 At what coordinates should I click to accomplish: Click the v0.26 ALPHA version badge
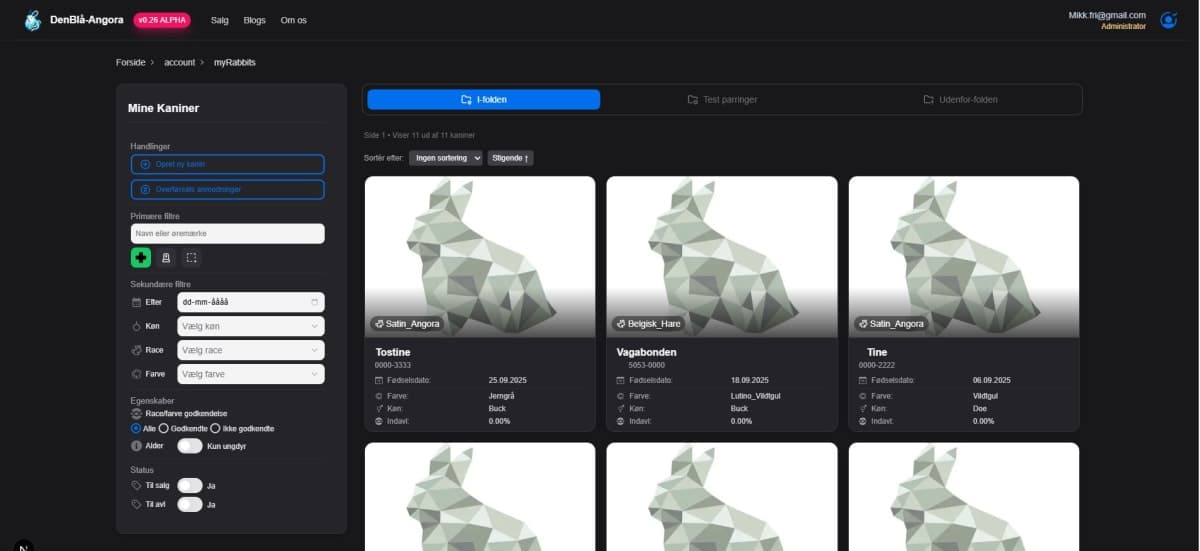162,20
